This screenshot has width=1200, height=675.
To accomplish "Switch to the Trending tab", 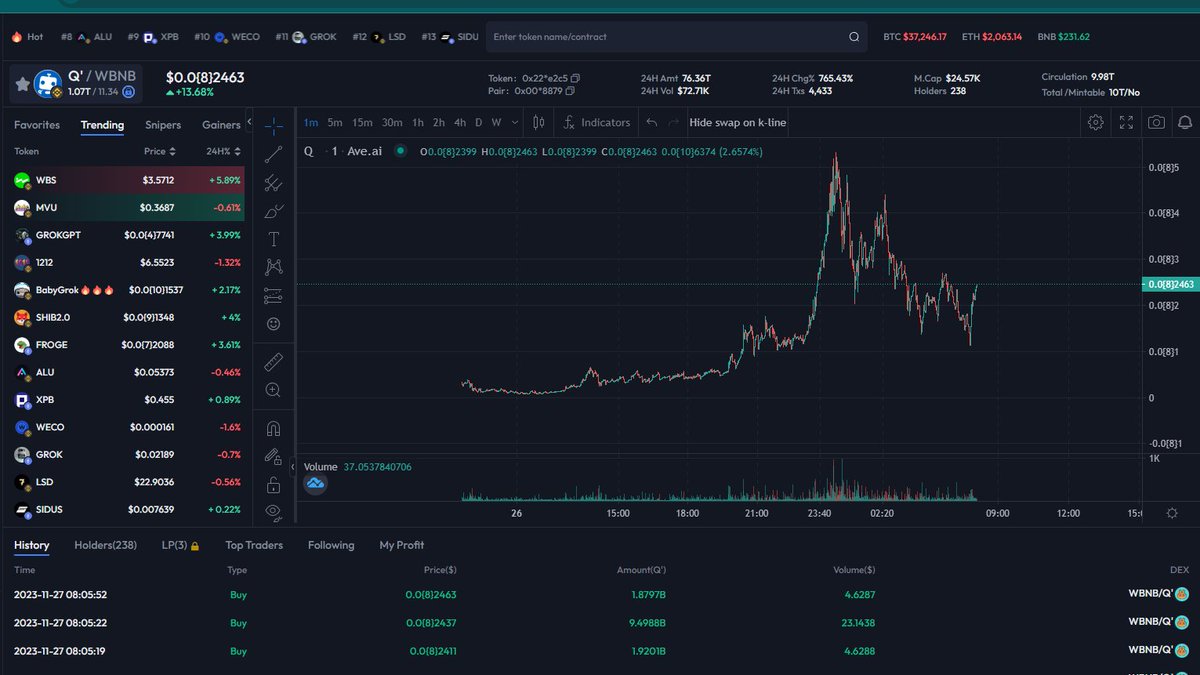I will coord(102,125).
